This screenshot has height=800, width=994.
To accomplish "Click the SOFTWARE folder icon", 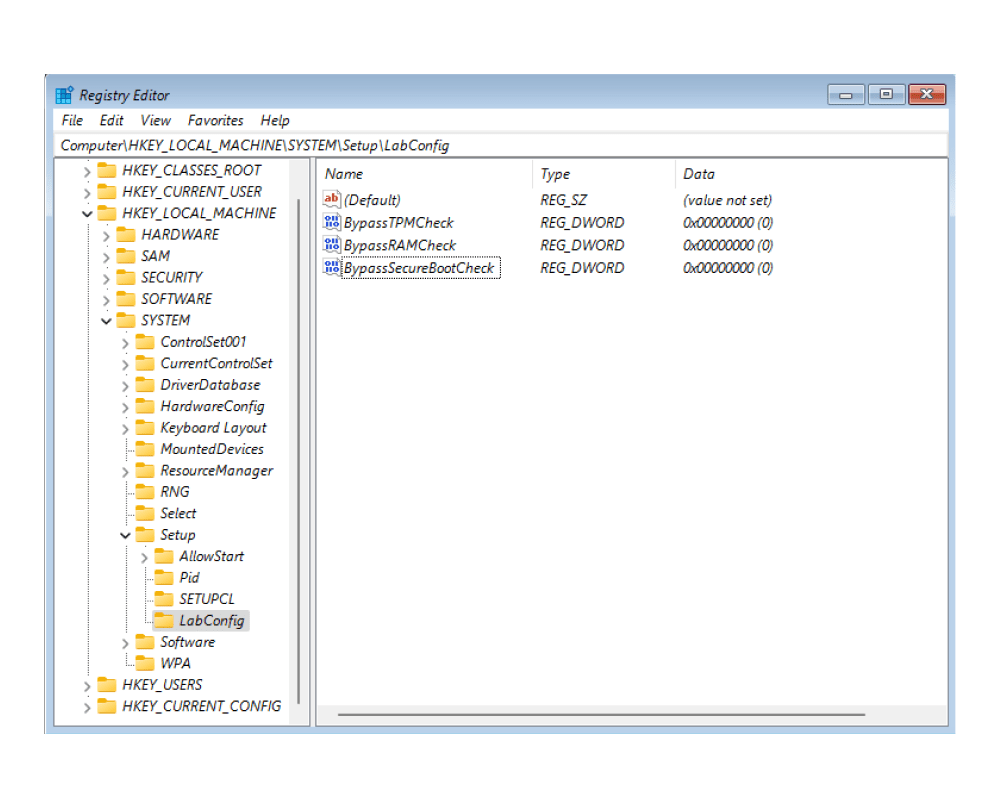I will click(x=126, y=299).
